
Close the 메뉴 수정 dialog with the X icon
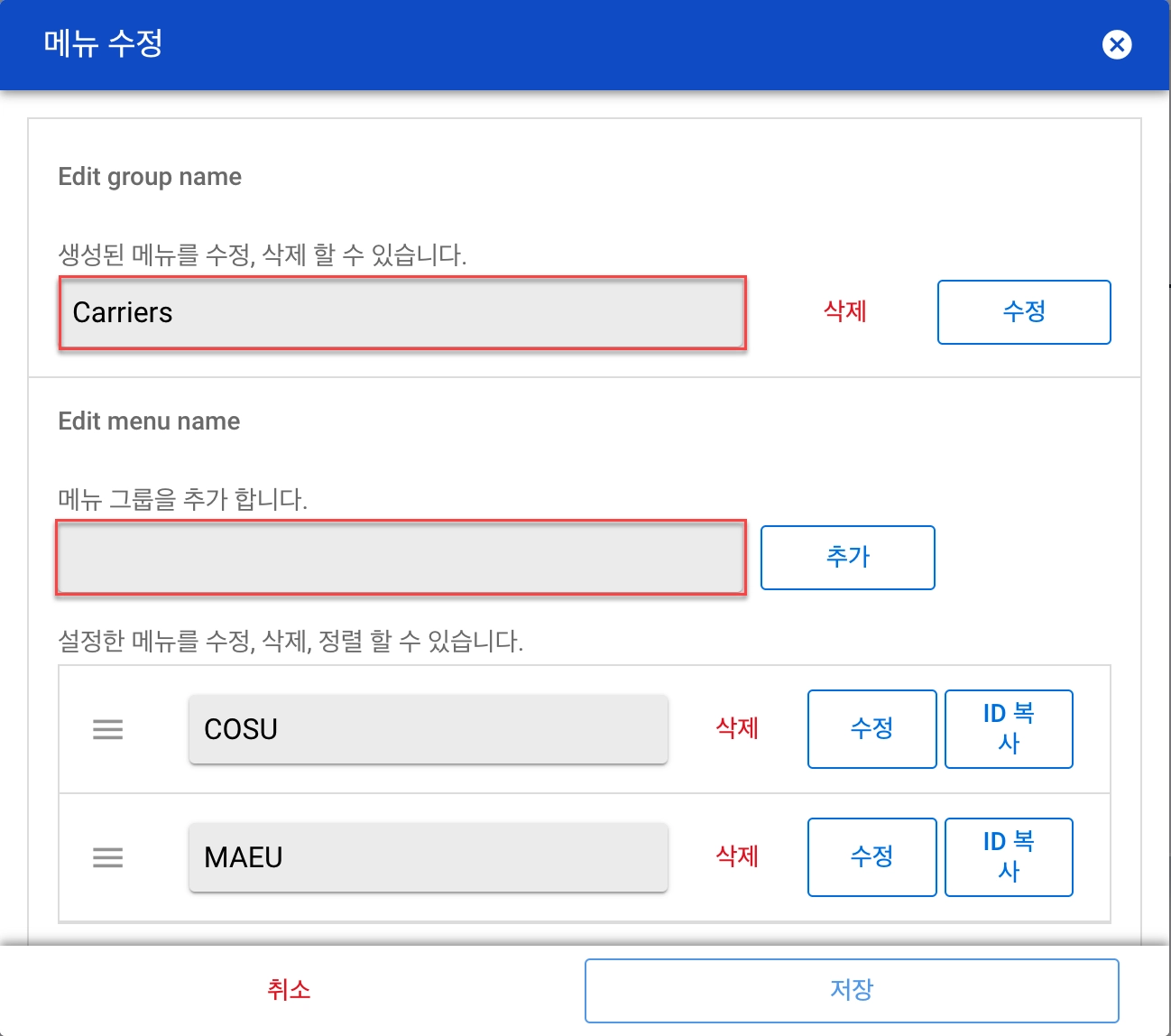point(1116,44)
